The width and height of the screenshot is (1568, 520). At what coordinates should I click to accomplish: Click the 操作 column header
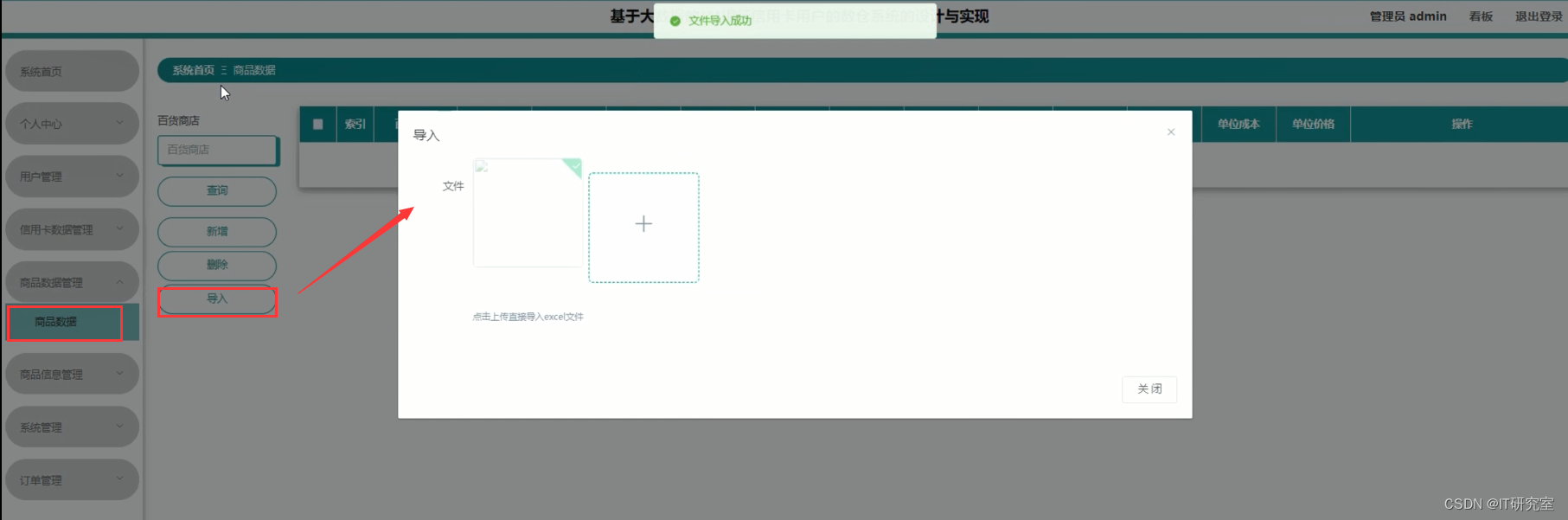point(1462,125)
